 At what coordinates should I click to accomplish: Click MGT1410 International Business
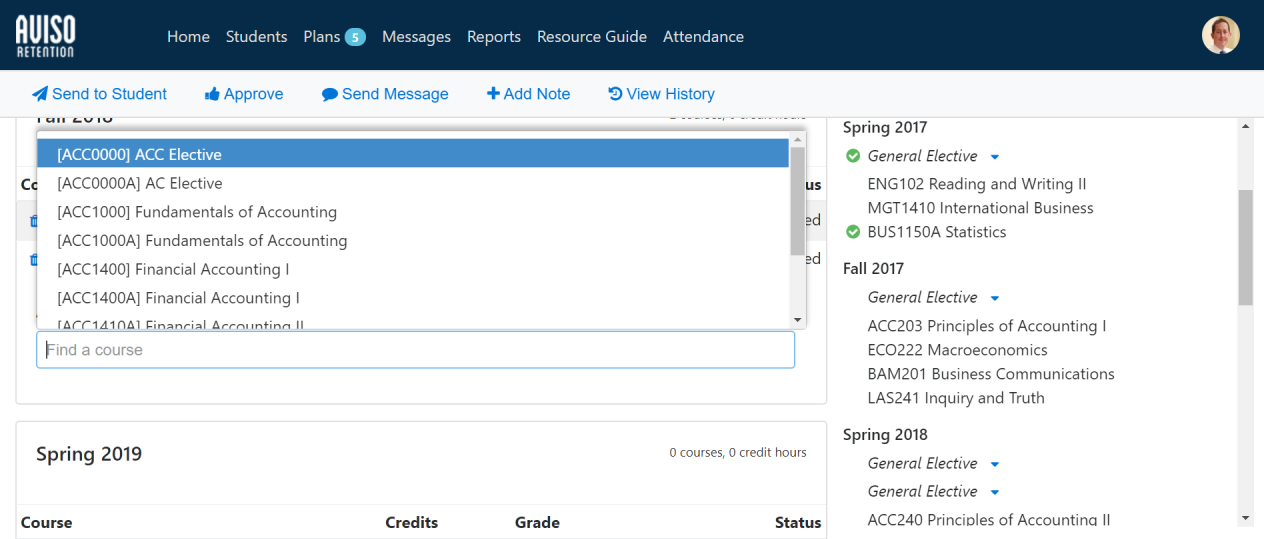(x=981, y=208)
